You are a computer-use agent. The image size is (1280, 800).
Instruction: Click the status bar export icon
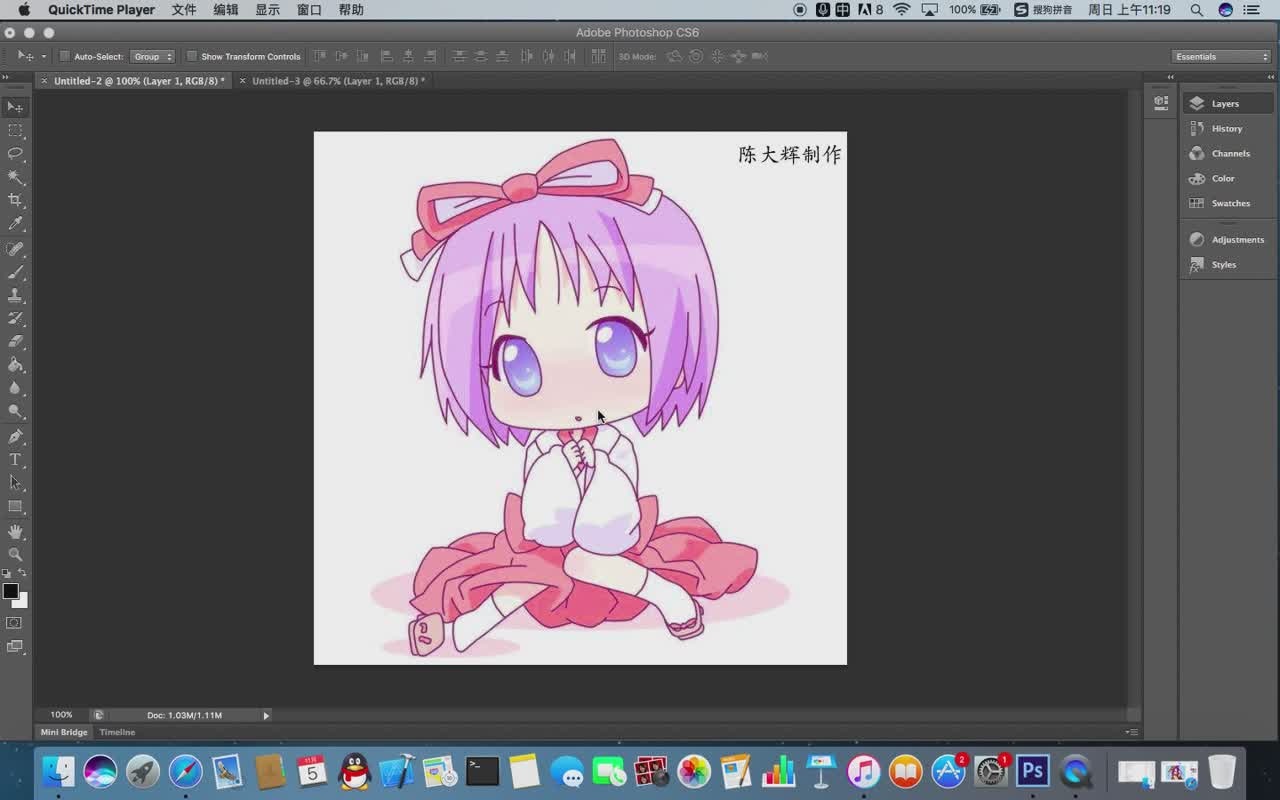click(x=98, y=715)
